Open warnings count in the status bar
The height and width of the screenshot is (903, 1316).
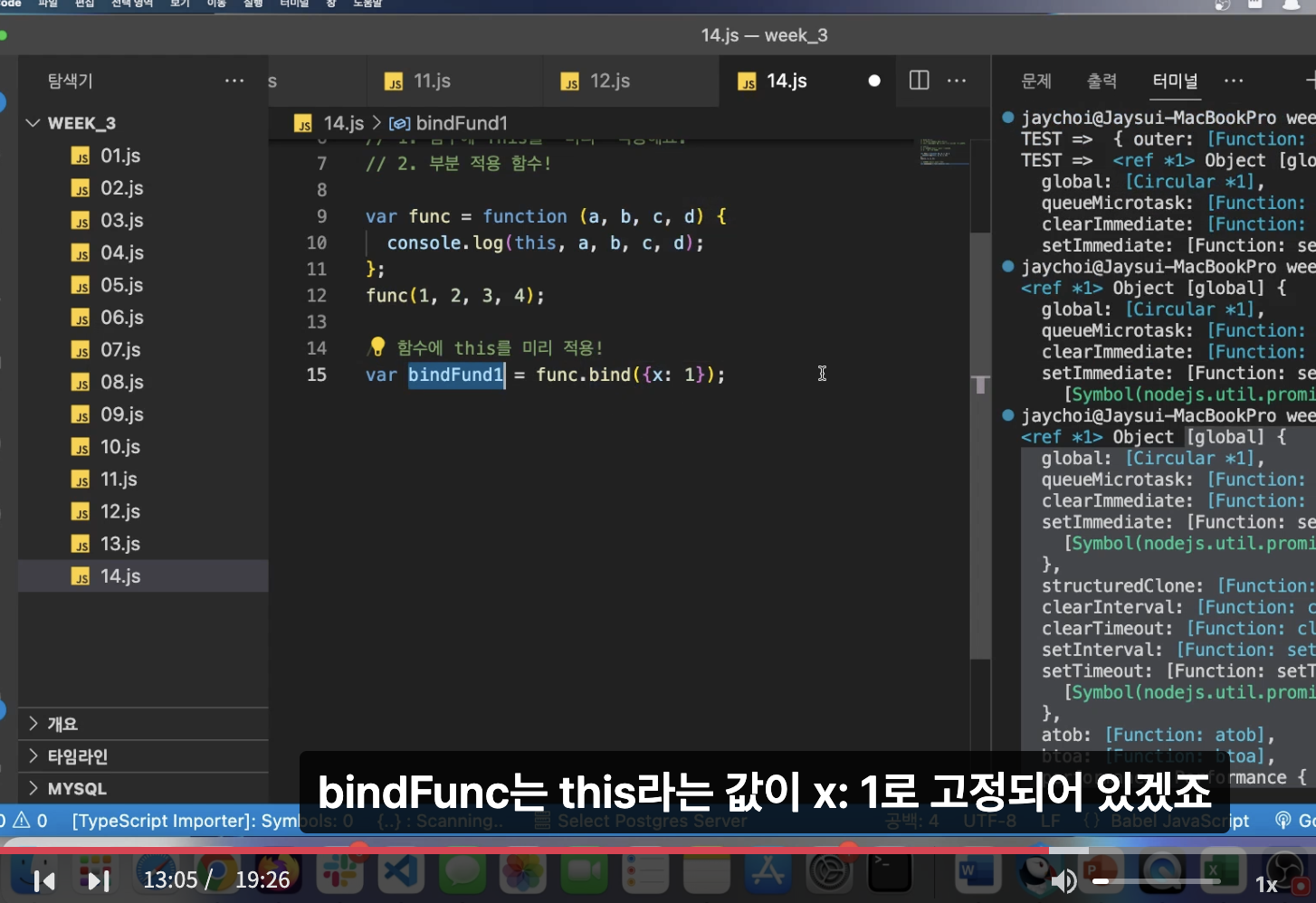pos(32,821)
